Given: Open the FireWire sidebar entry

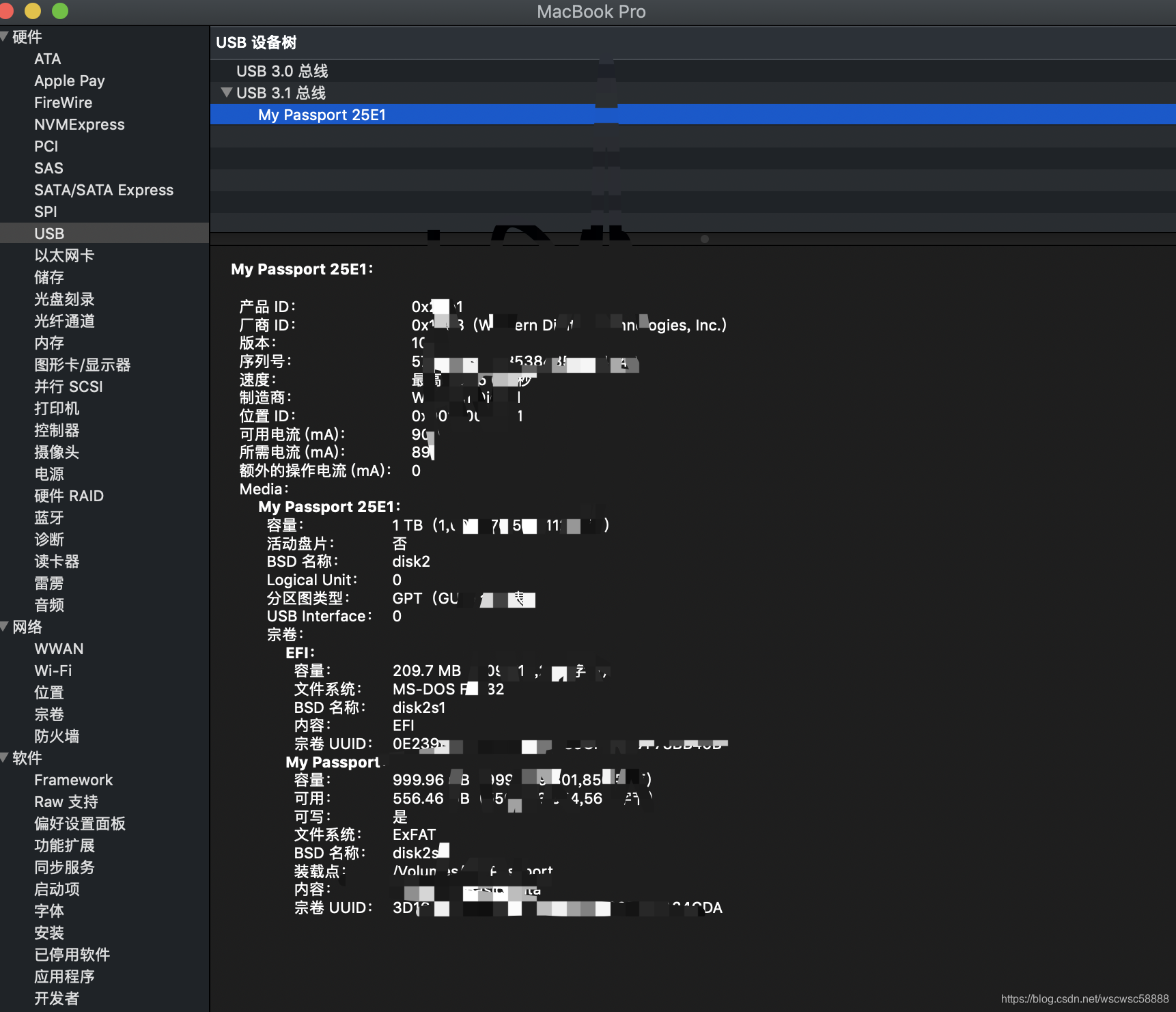Looking at the screenshot, I should coord(64,102).
